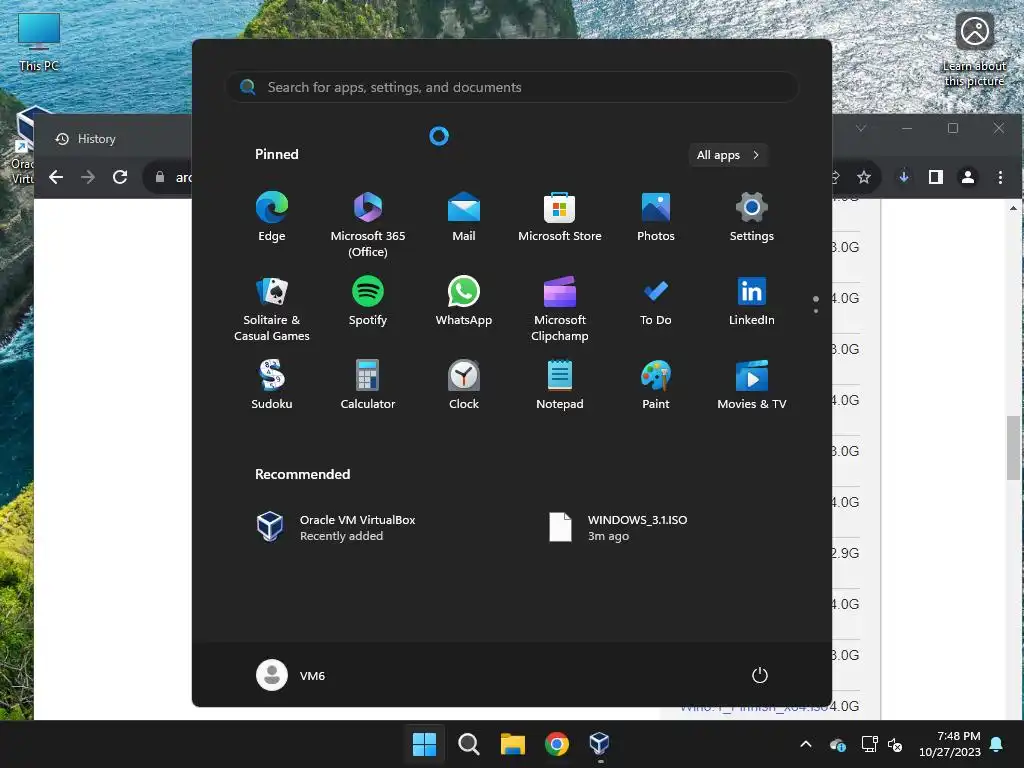Launch Notepad
The height and width of the screenshot is (768, 1024).
pyautogui.click(x=560, y=385)
